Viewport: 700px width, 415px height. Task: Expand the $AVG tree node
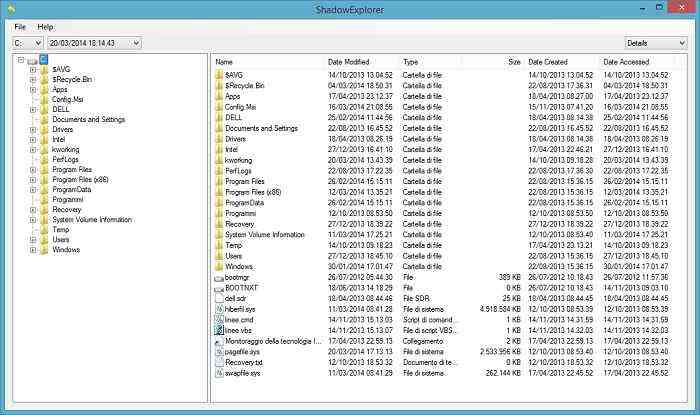33,70
